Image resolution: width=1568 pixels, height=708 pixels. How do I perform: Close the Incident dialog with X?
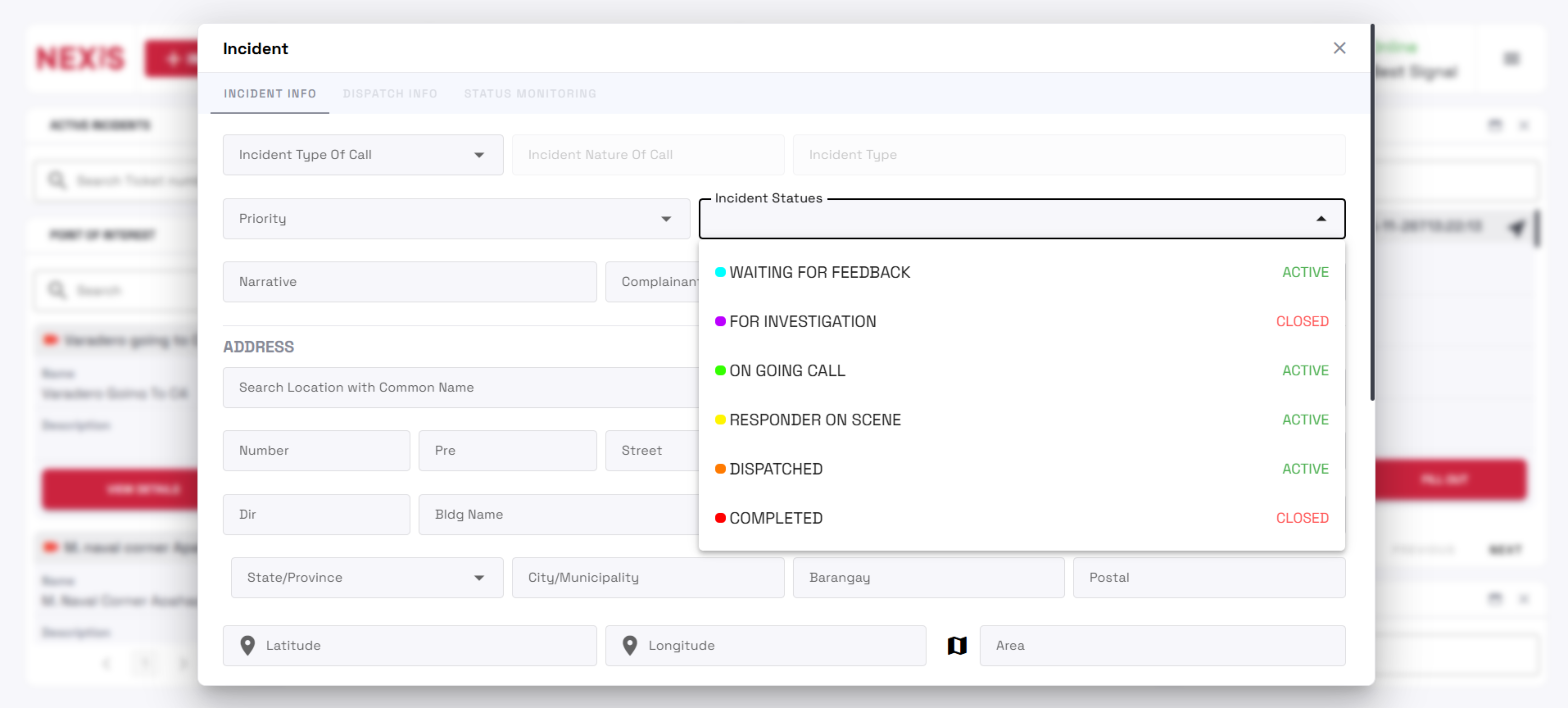click(1339, 48)
